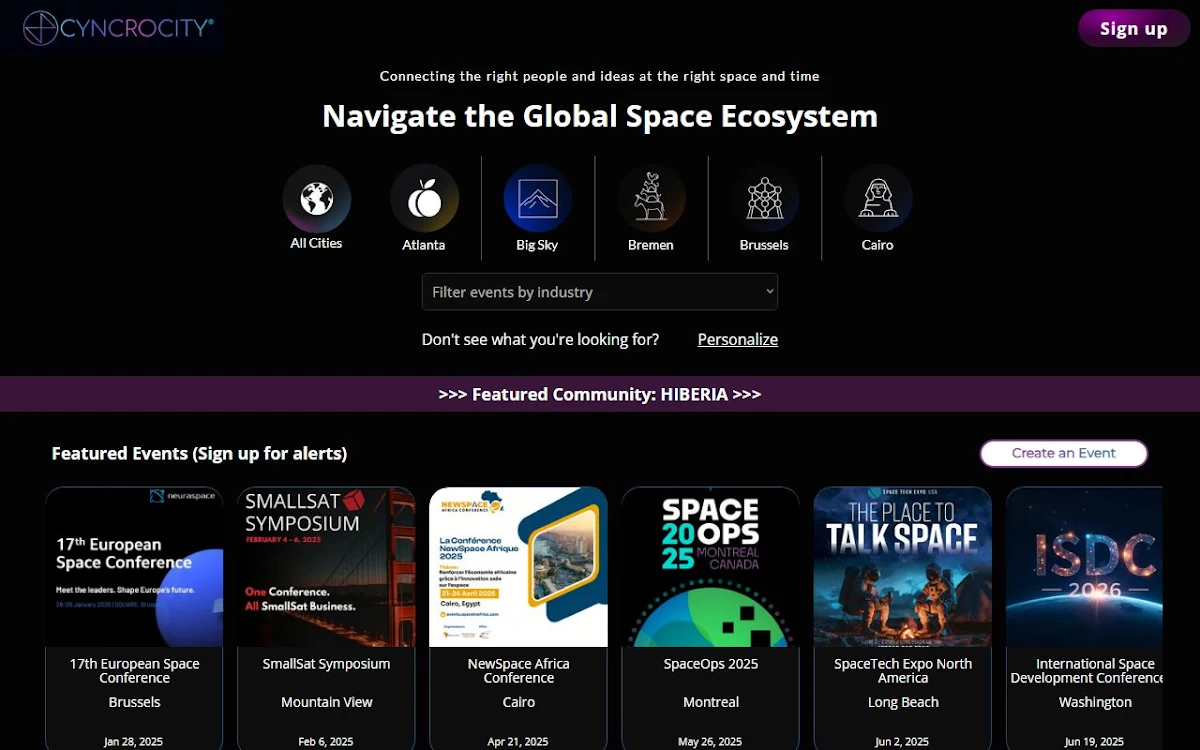This screenshot has width=1200, height=750.
Task: View NewSpace Africa Conference poster
Action: point(518,567)
